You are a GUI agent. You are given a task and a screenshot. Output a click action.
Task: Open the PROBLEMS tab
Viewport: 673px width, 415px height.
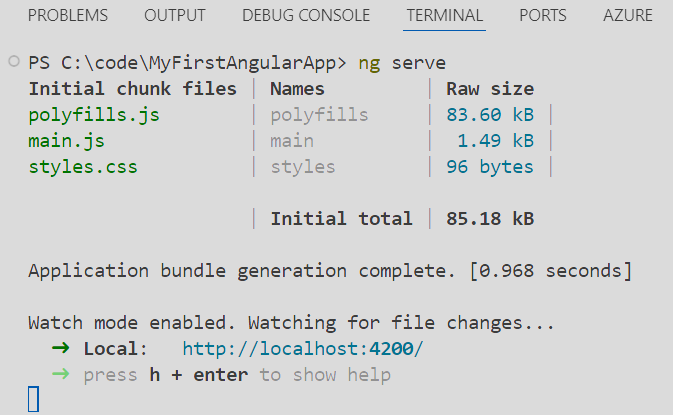(x=68, y=16)
